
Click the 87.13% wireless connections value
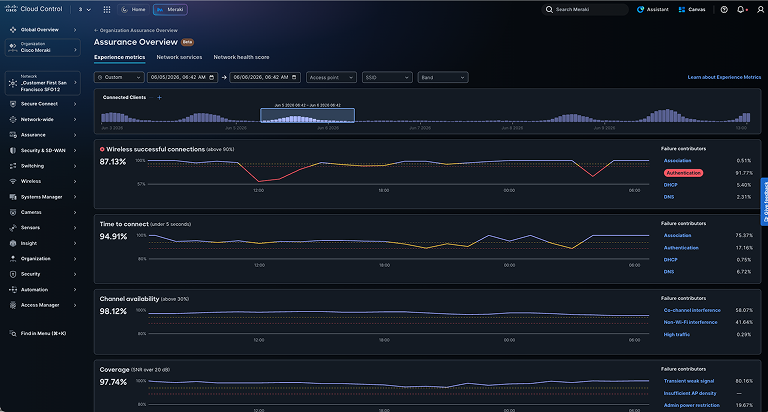[x=113, y=162]
